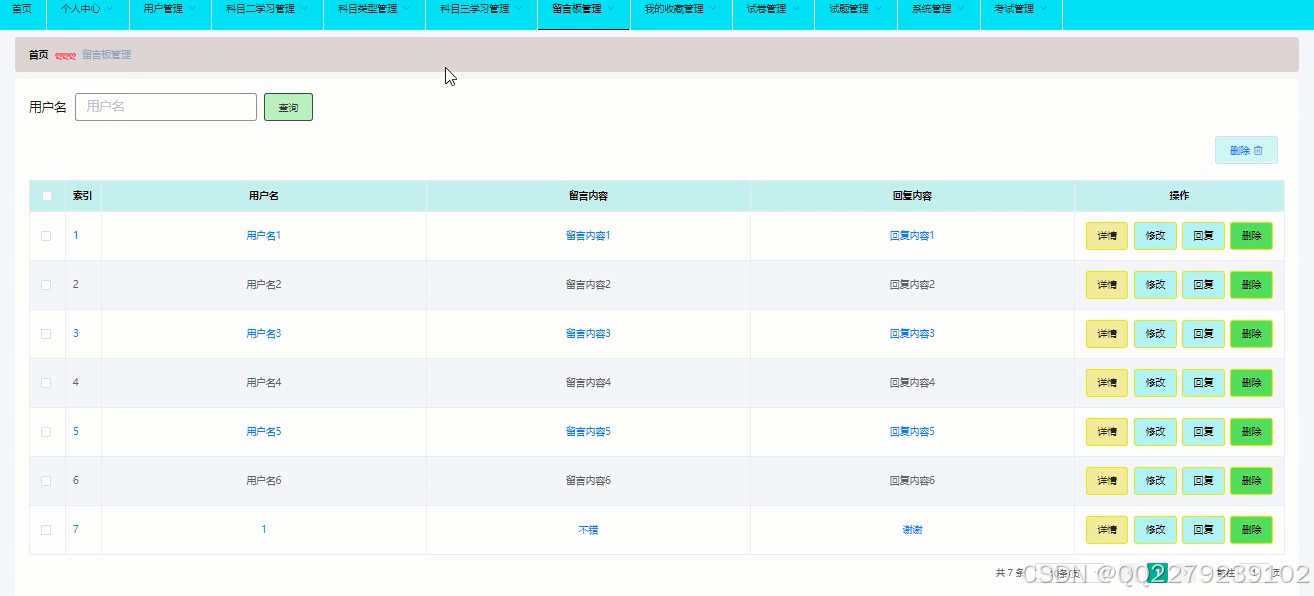Screen dimensions: 1314x596
Task: Check the checkbox for 用户名1's row
Action: (46, 235)
